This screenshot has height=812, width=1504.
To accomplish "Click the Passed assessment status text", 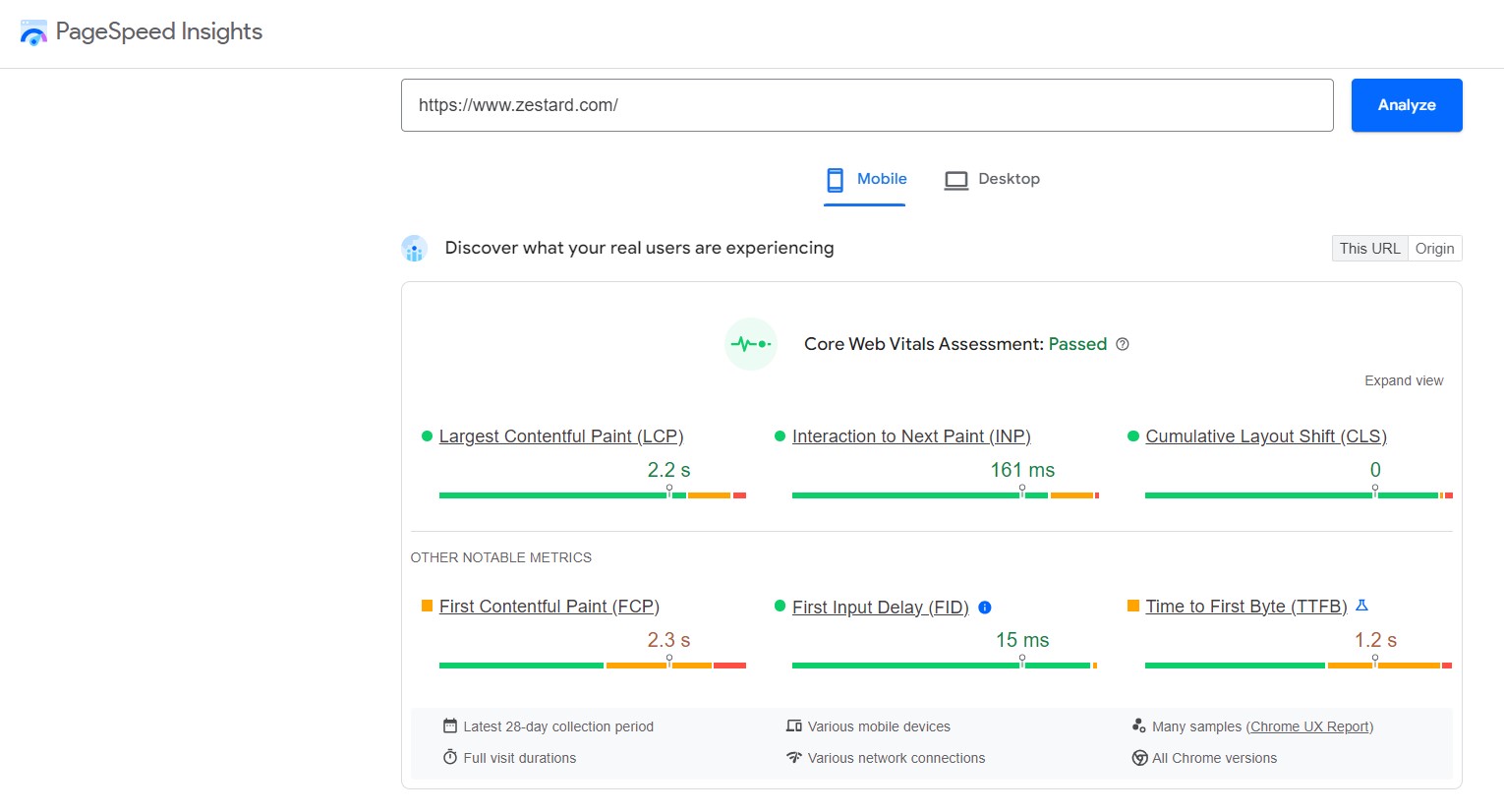I will click(1077, 344).
